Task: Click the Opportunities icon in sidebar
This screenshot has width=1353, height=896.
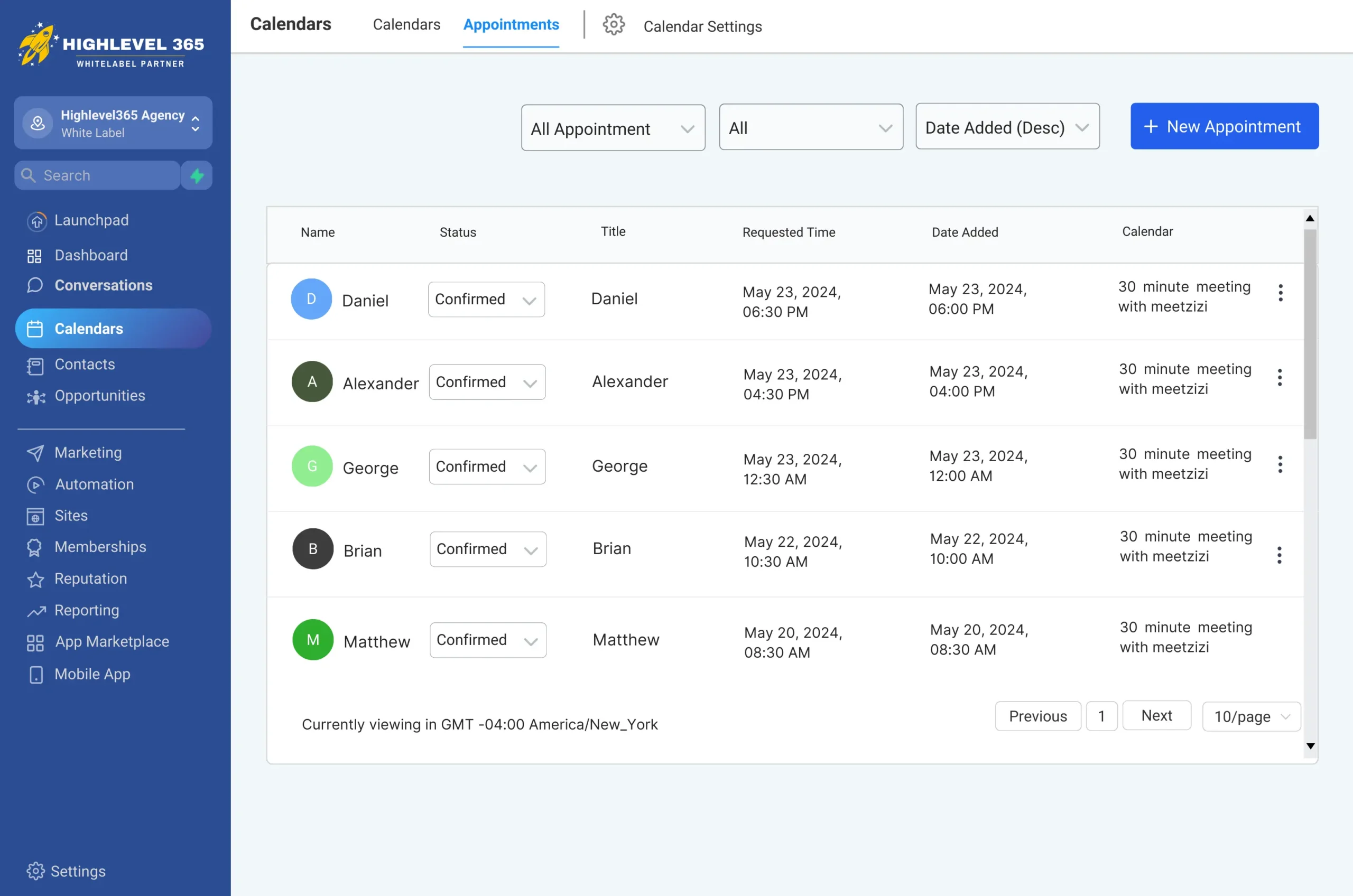Action: click(35, 397)
